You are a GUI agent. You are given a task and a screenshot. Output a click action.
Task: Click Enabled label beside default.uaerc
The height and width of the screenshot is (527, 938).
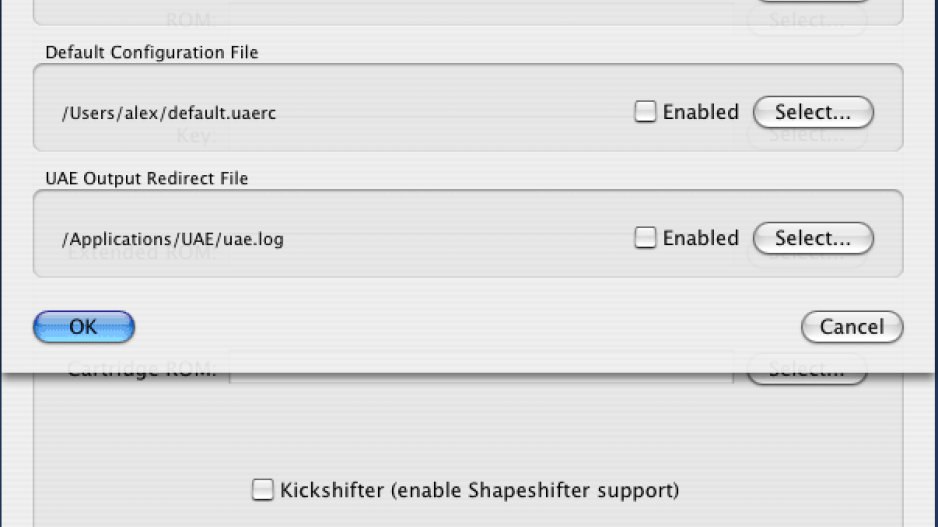(701, 112)
